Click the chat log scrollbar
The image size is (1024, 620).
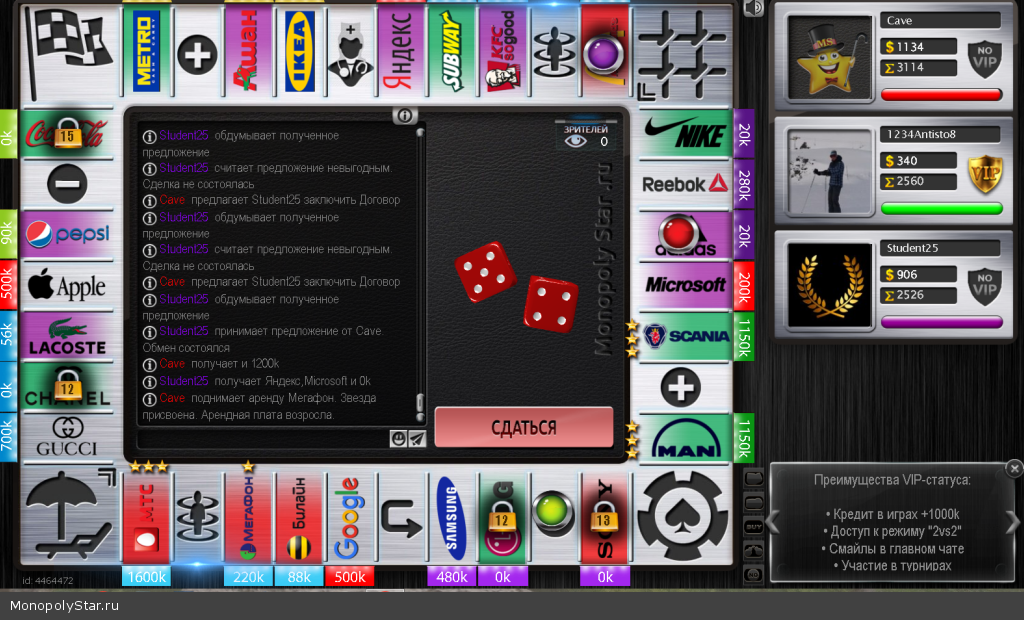point(420,274)
